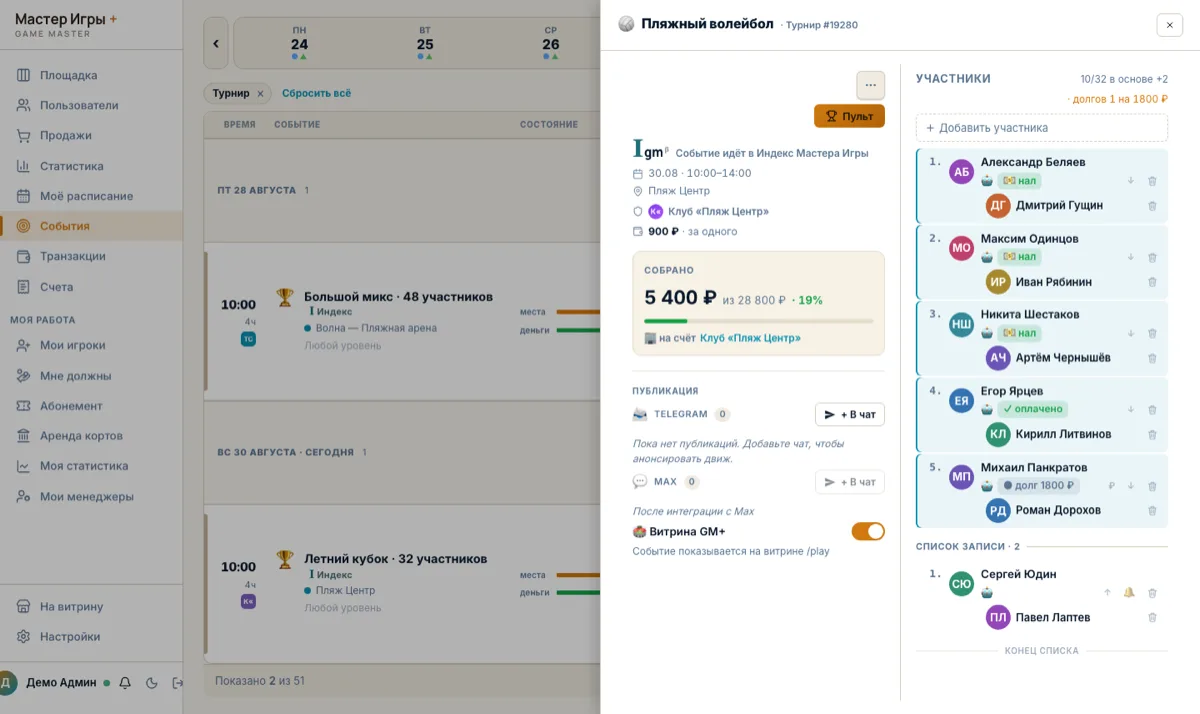Click the collected amount progress bar
This screenshot has width=1200, height=714.
coord(759,321)
